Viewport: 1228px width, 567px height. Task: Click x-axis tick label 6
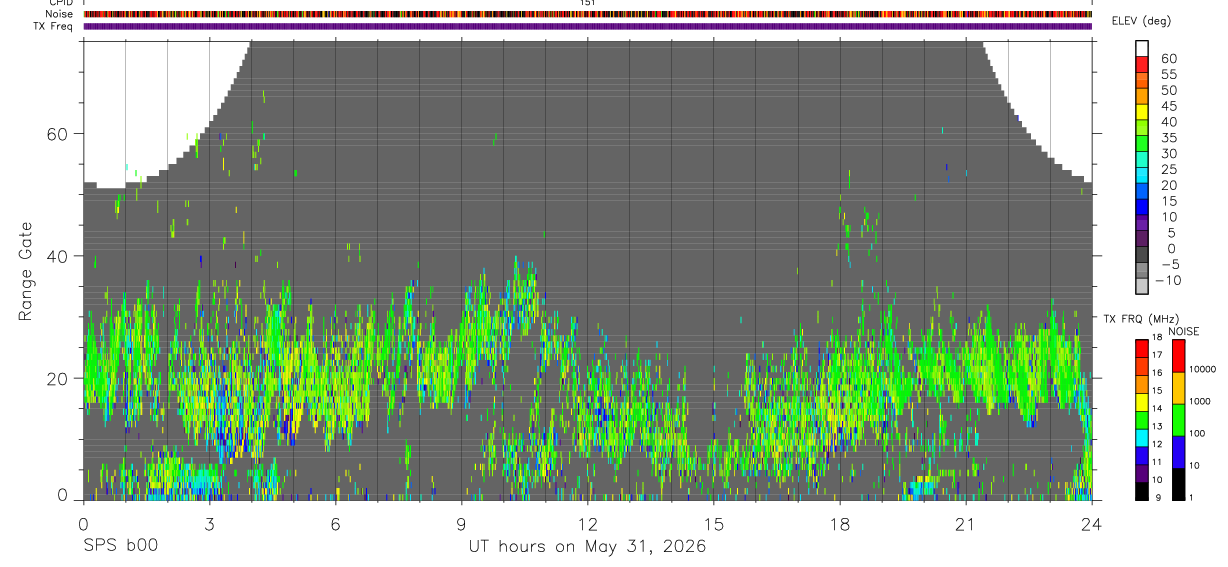(335, 523)
